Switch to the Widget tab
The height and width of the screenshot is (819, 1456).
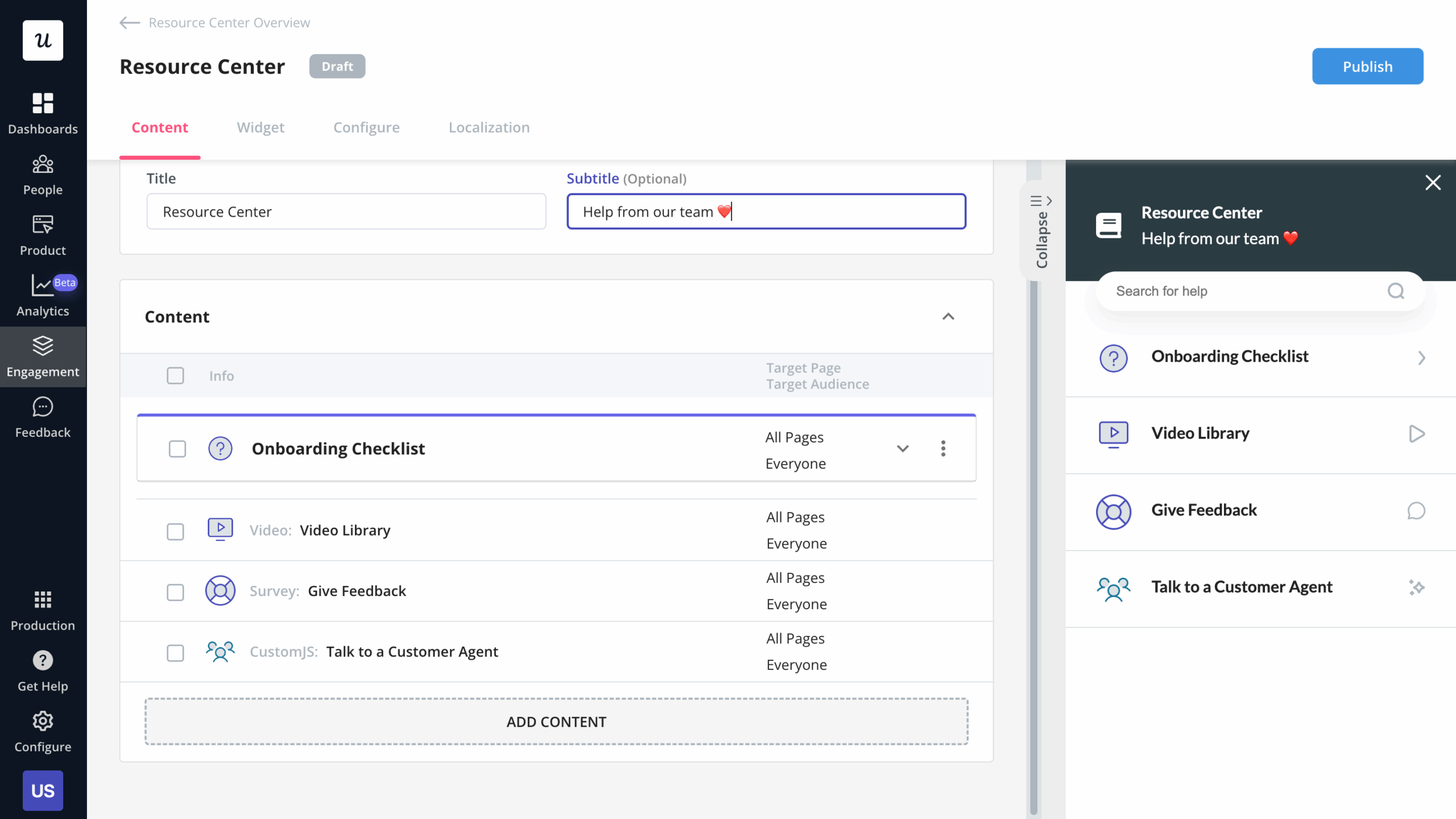coord(260,127)
